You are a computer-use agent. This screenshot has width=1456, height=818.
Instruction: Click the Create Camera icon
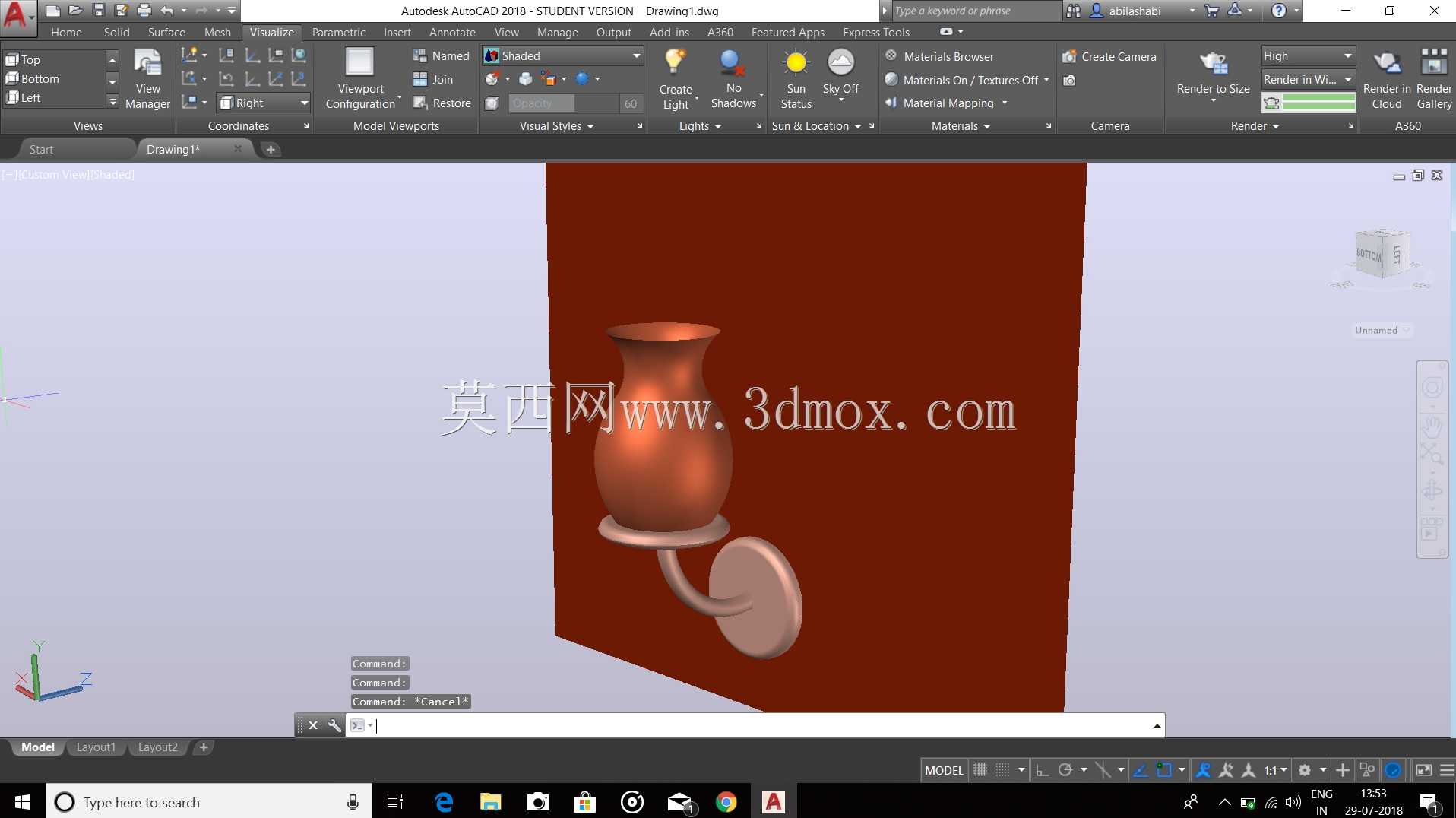(1069, 56)
